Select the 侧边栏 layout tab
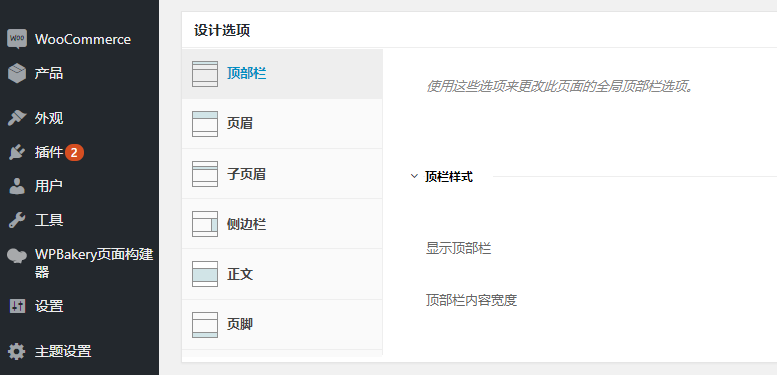The image size is (777, 375). click(x=282, y=224)
